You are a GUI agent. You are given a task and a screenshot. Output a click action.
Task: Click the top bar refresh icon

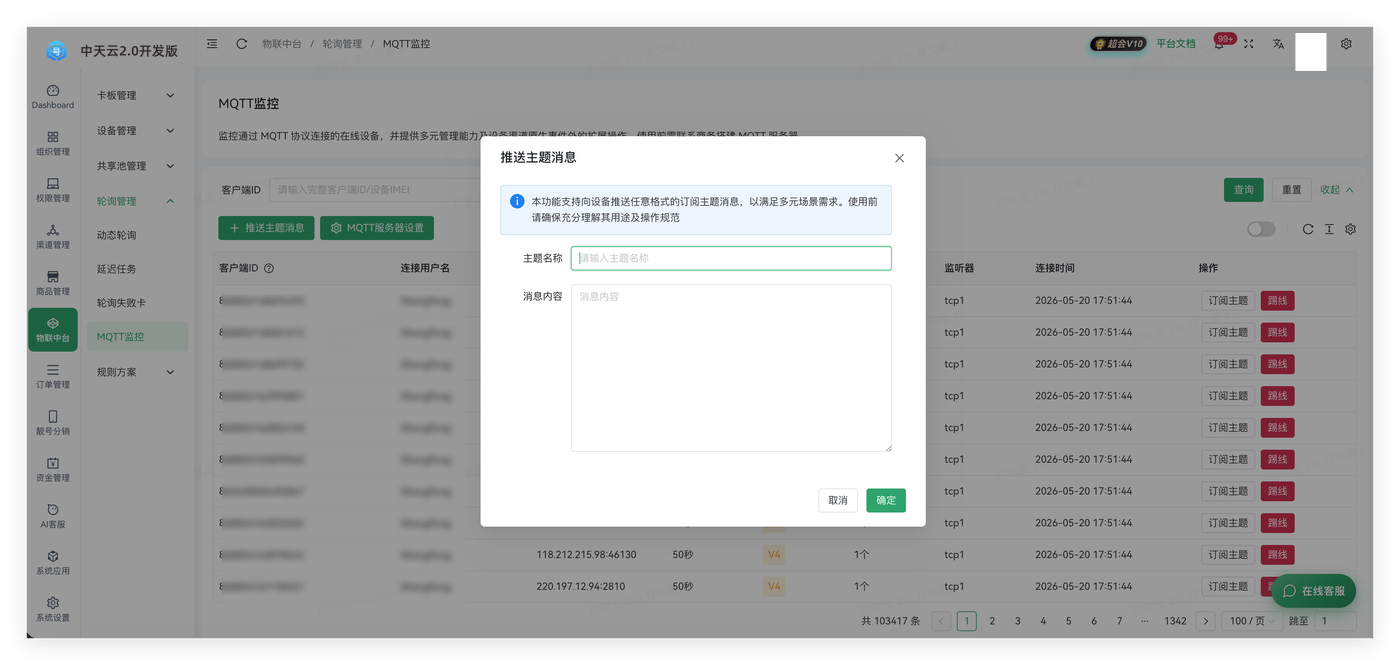[241, 44]
